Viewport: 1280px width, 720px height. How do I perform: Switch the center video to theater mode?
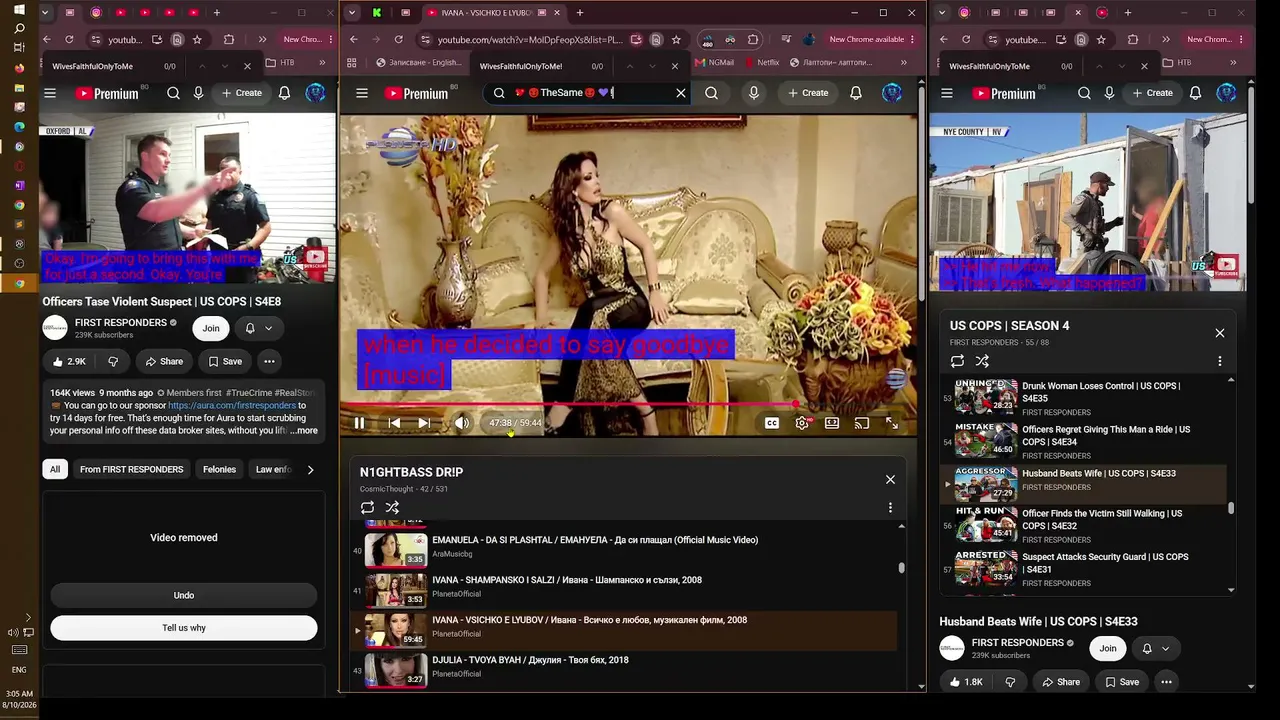pos(832,423)
